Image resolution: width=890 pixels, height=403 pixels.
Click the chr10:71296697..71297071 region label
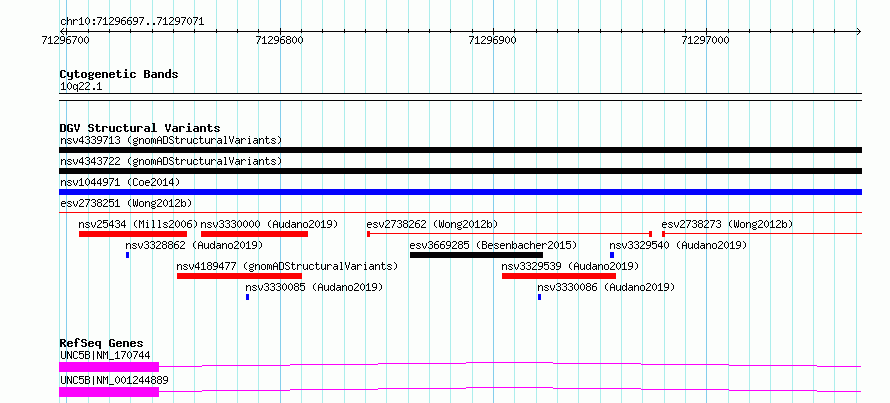[x=132, y=22]
